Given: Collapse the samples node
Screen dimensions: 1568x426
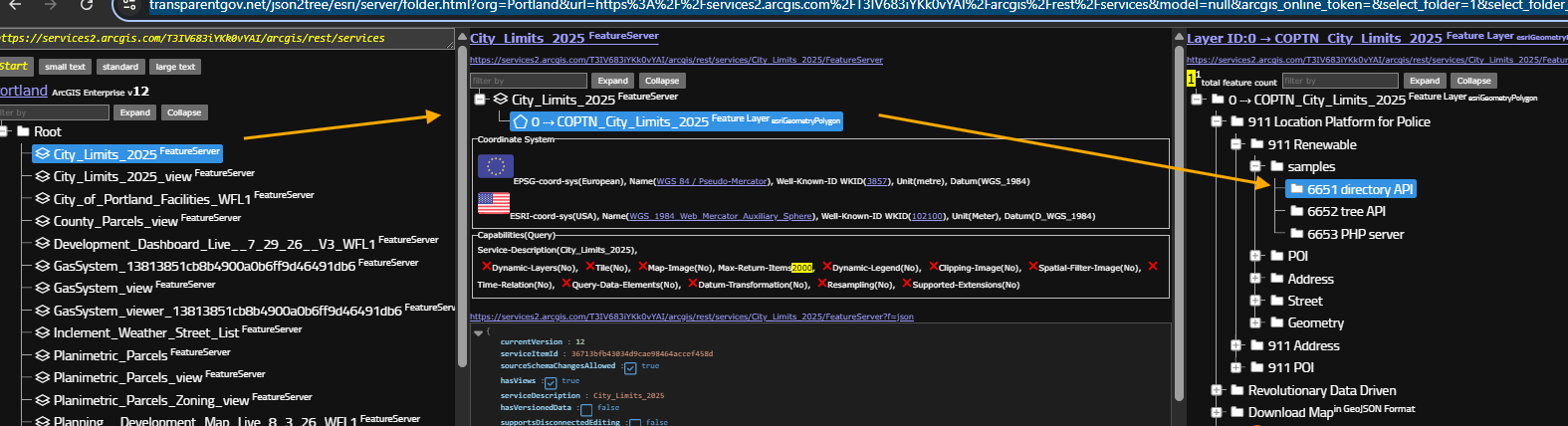Looking at the screenshot, I should [x=1256, y=166].
